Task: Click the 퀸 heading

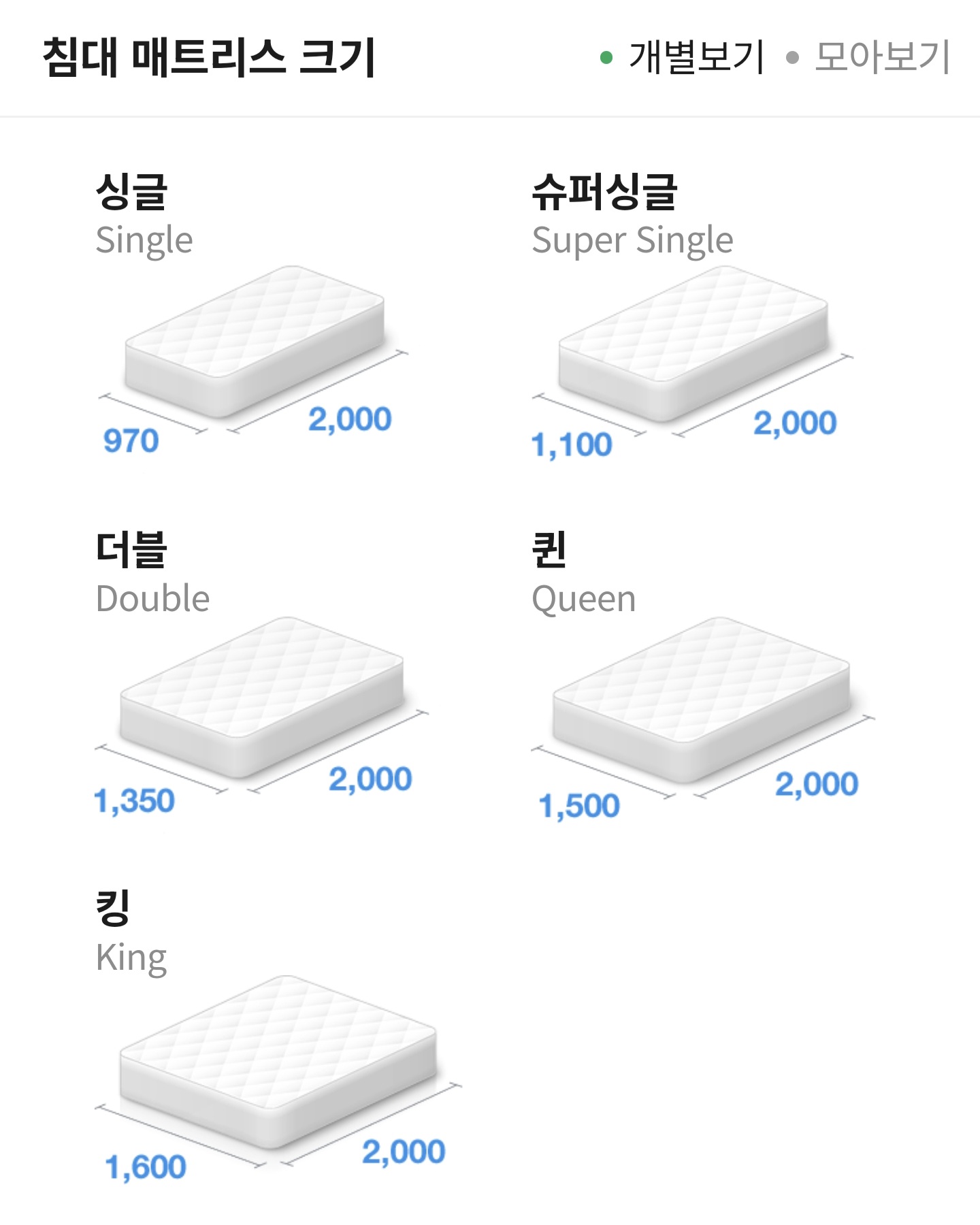Action: [x=549, y=550]
